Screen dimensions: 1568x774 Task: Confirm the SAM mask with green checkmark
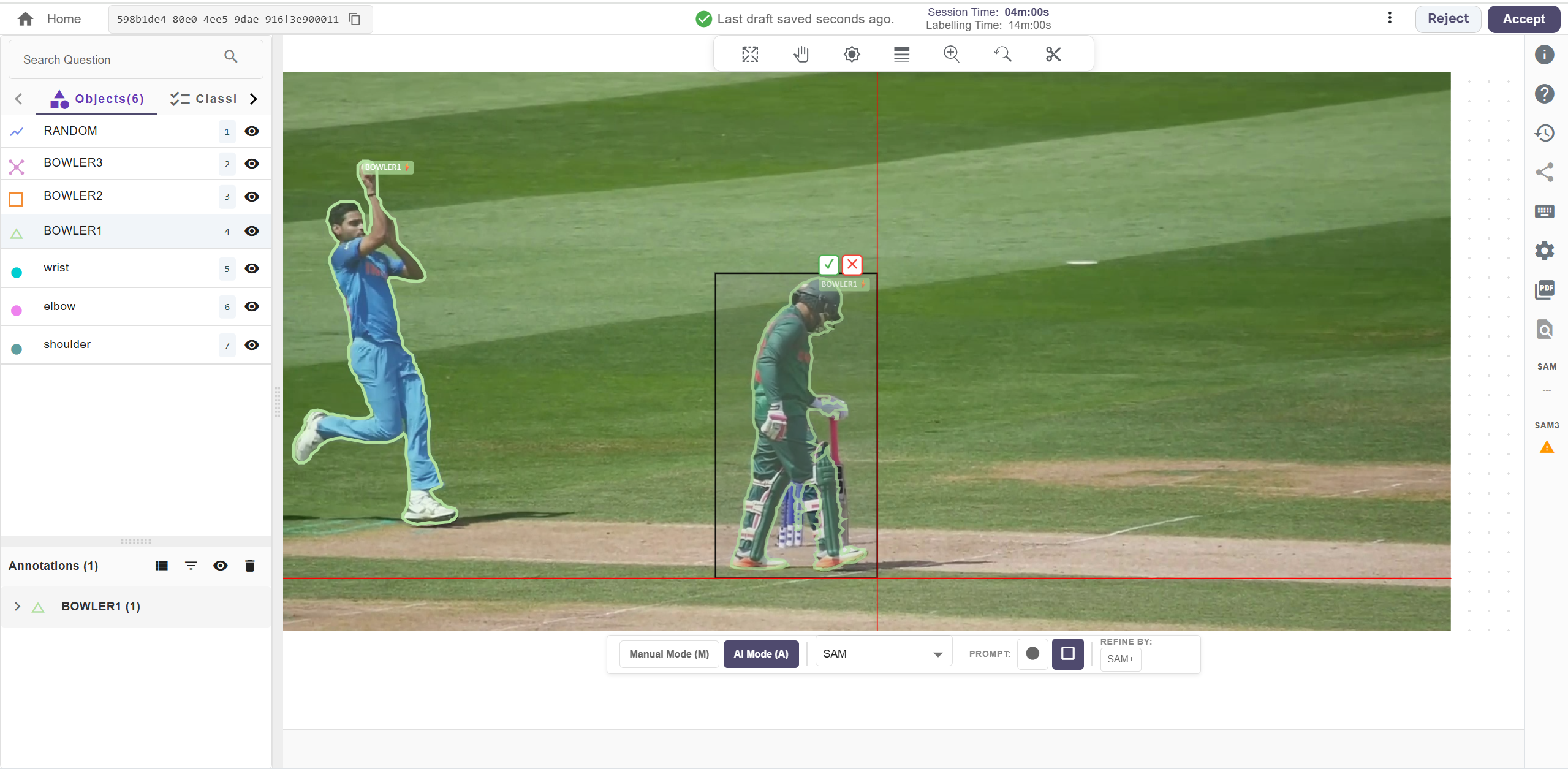tap(828, 265)
